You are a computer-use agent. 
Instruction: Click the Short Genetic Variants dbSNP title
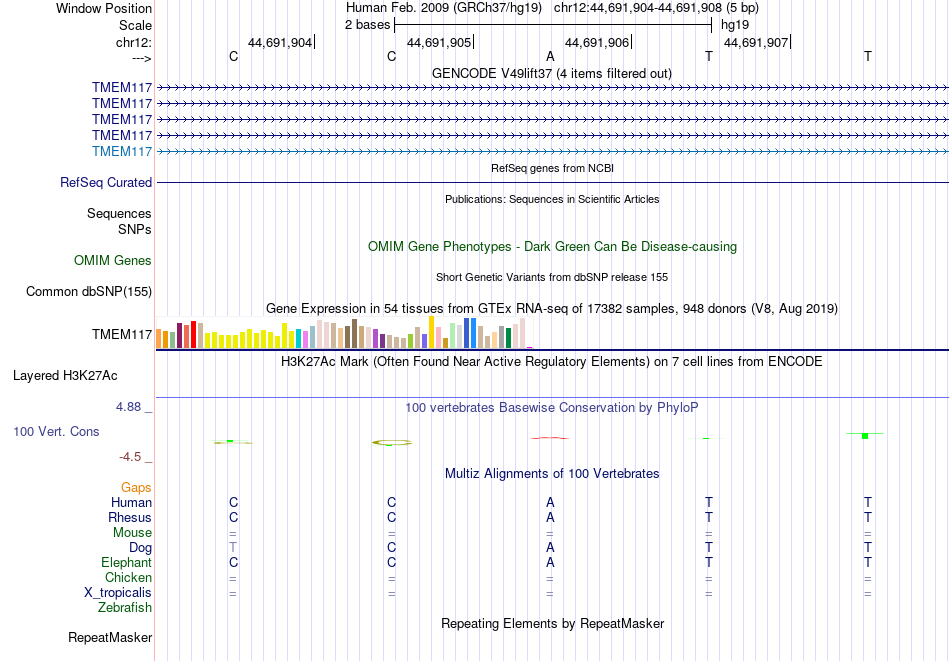tap(552, 277)
